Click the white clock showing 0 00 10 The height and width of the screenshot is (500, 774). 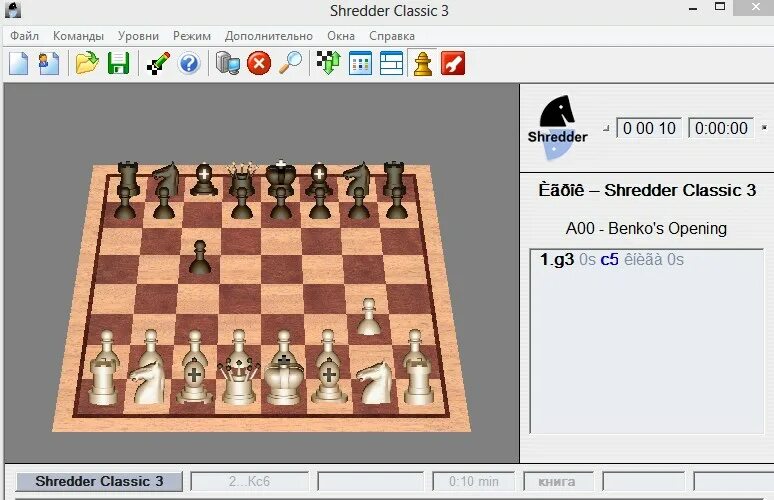(649, 128)
